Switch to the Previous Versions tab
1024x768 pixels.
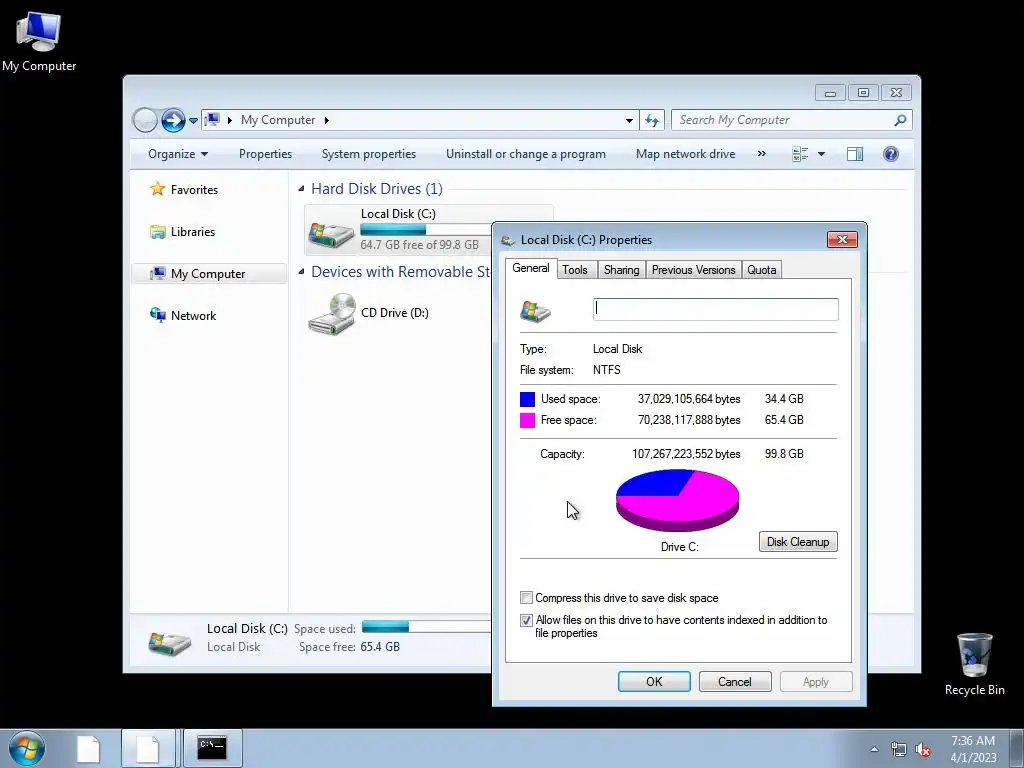pyautogui.click(x=694, y=270)
